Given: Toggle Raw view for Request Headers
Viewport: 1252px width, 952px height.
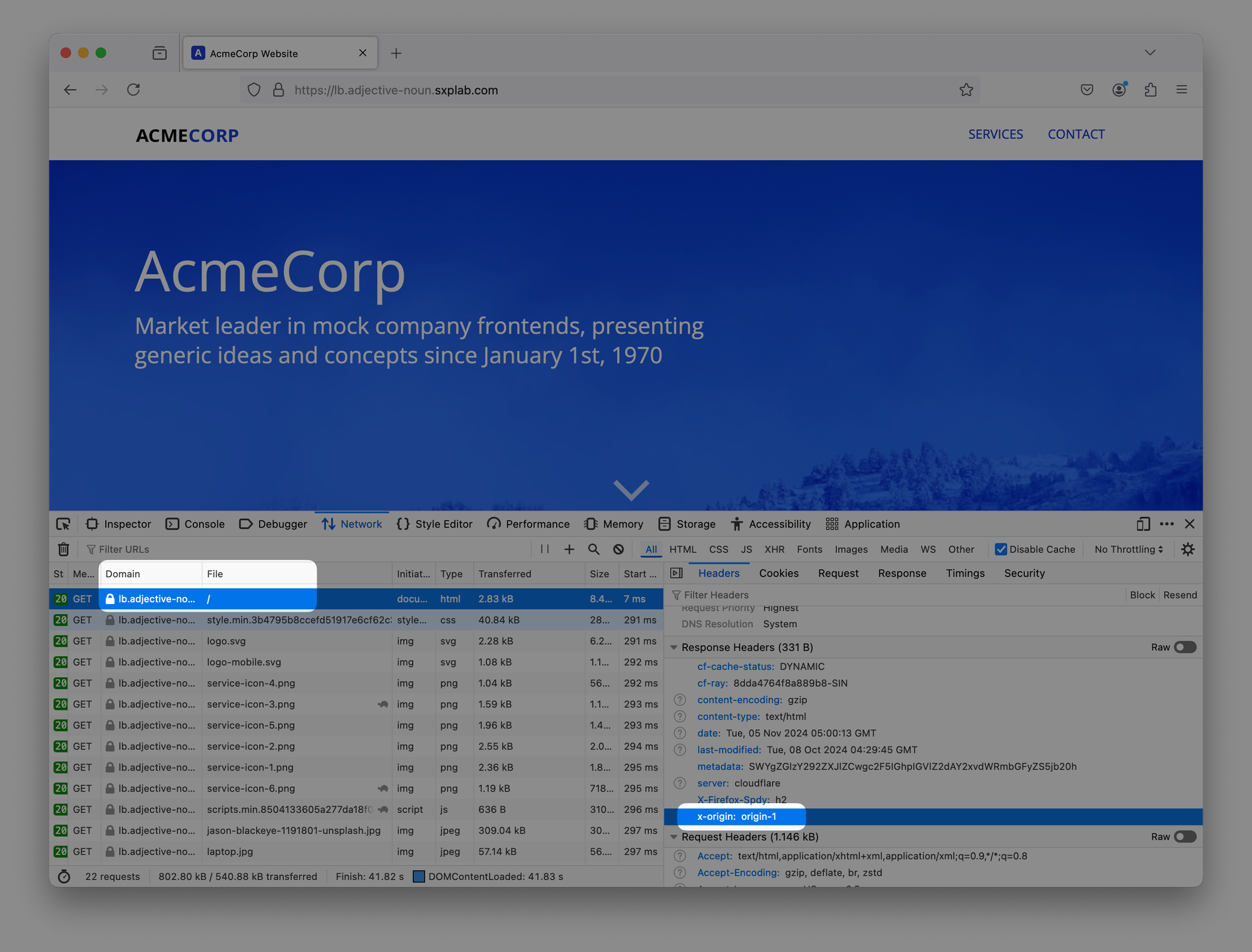Looking at the screenshot, I should pyautogui.click(x=1185, y=837).
